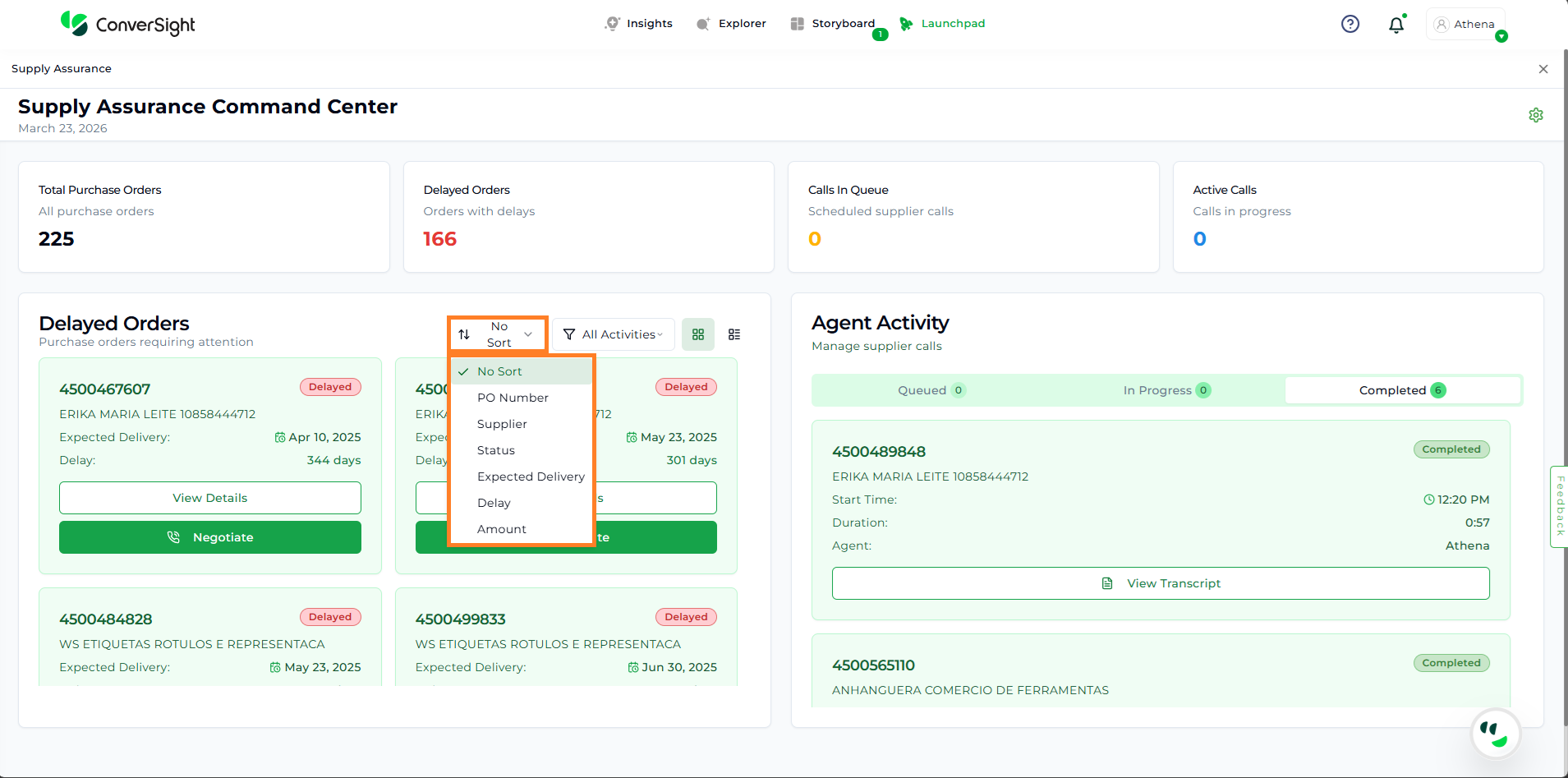This screenshot has width=1568, height=778.
Task: Choose Expected Delivery sort option
Action: tap(531, 476)
